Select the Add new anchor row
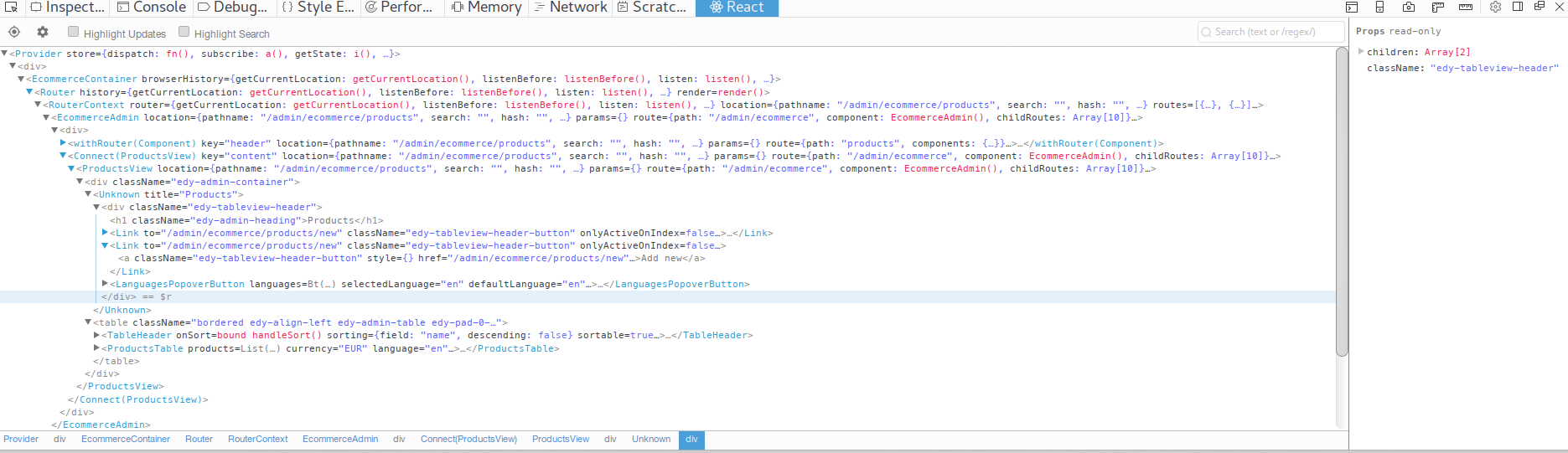Viewport: 1568px width, 453px height. [x=411, y=259]
